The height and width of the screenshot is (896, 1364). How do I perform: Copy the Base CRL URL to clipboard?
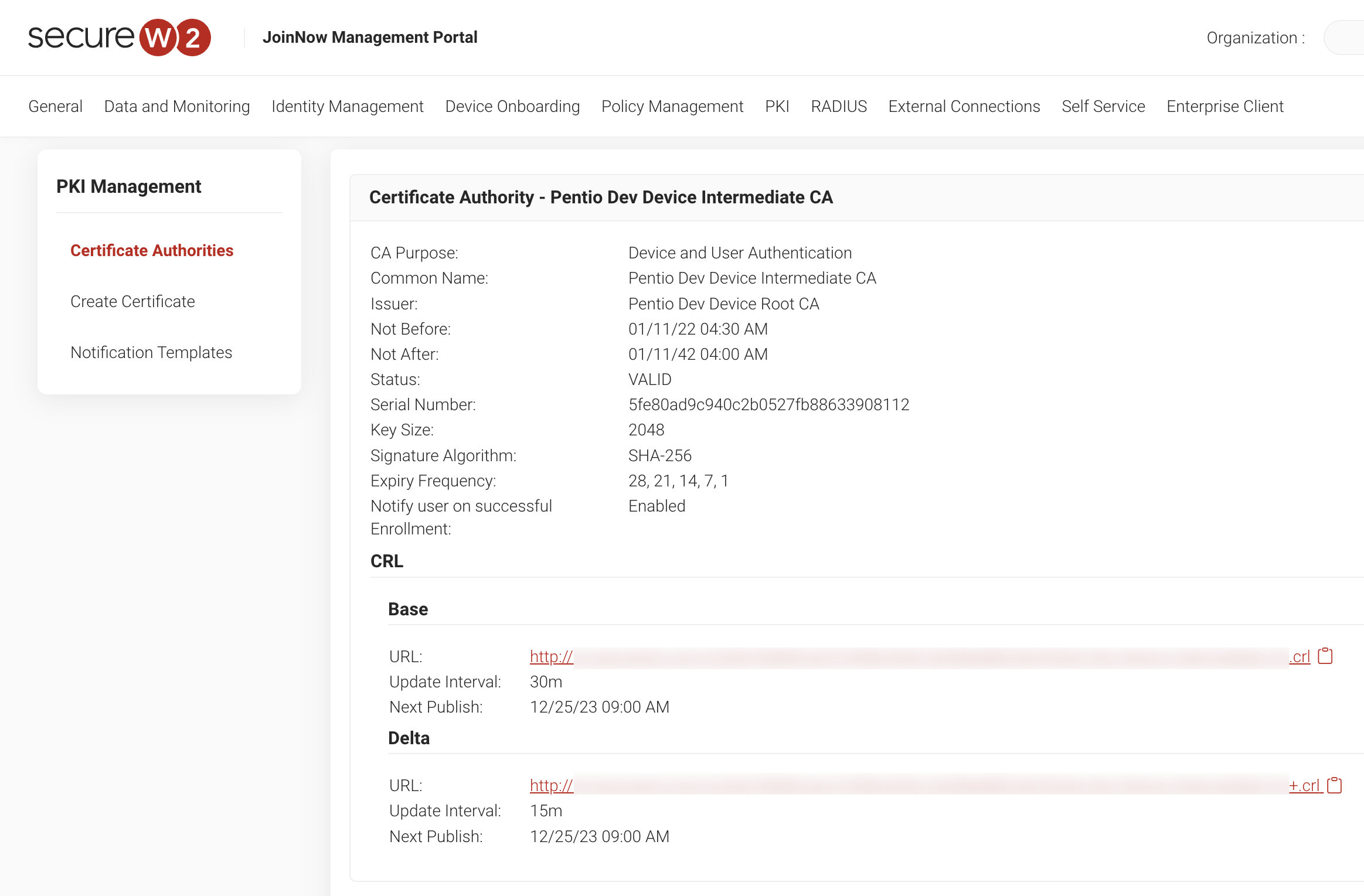tap(1325, 656)
